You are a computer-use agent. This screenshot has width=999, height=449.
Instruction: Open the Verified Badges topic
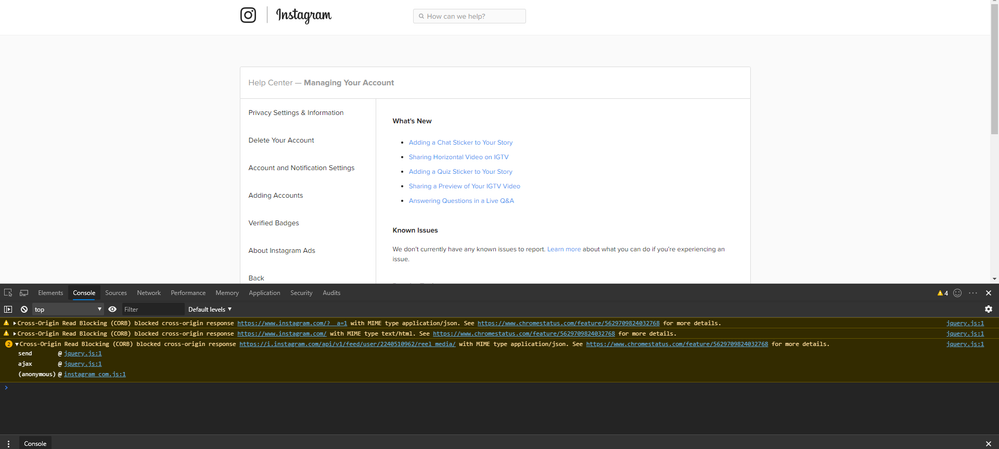[x=274, y=223]
